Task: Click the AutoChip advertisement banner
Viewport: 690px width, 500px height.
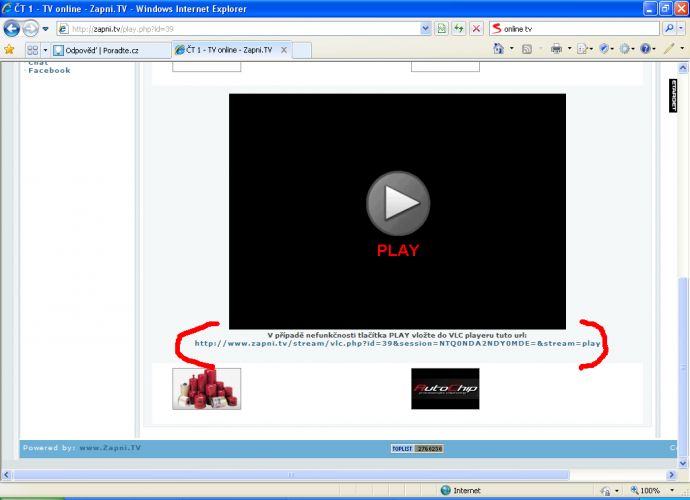Action: pyautogui.click(x=445, y=389)
